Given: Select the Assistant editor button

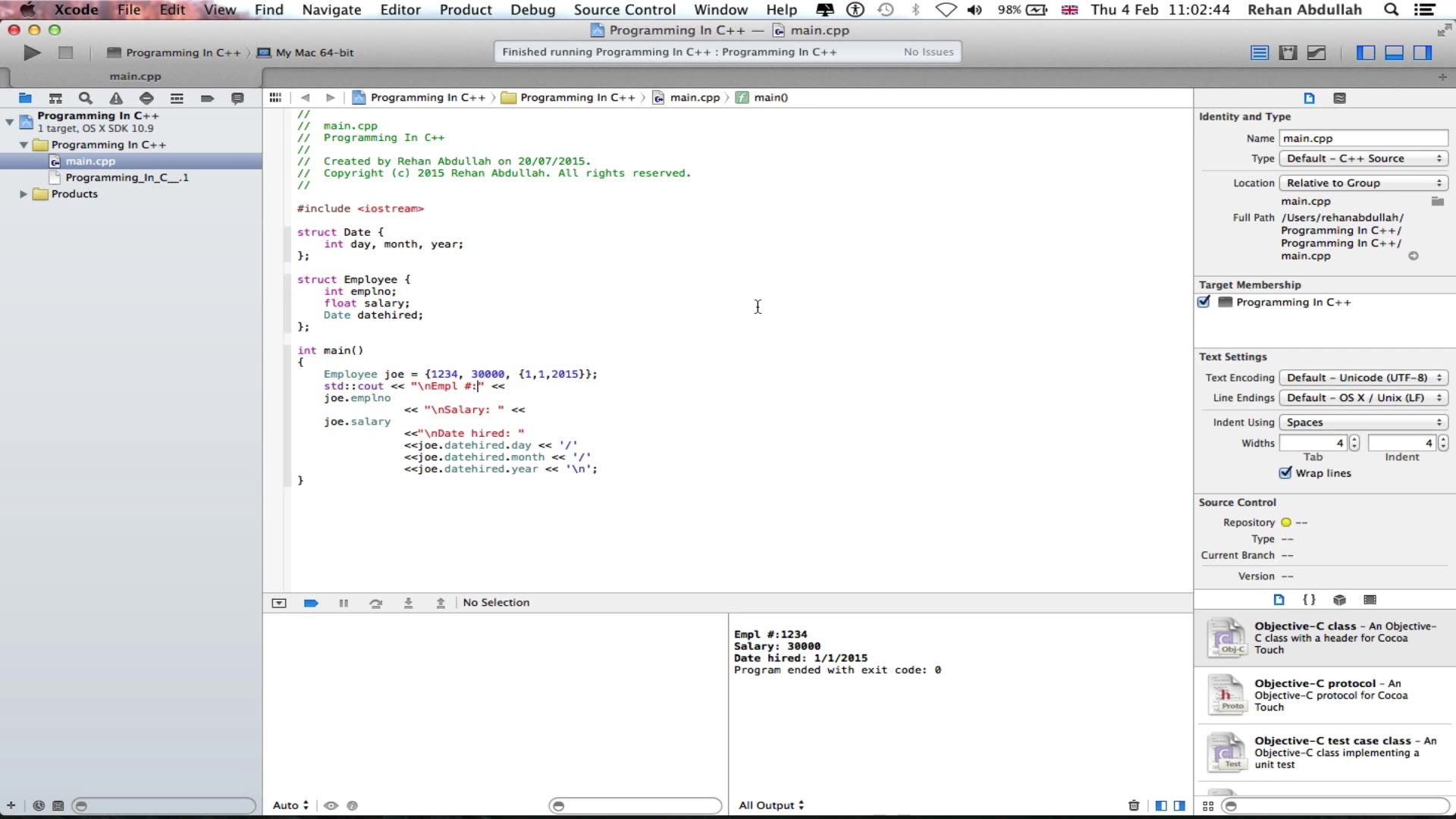Looking at the screenshot, I should click(x=1288, y=52).
